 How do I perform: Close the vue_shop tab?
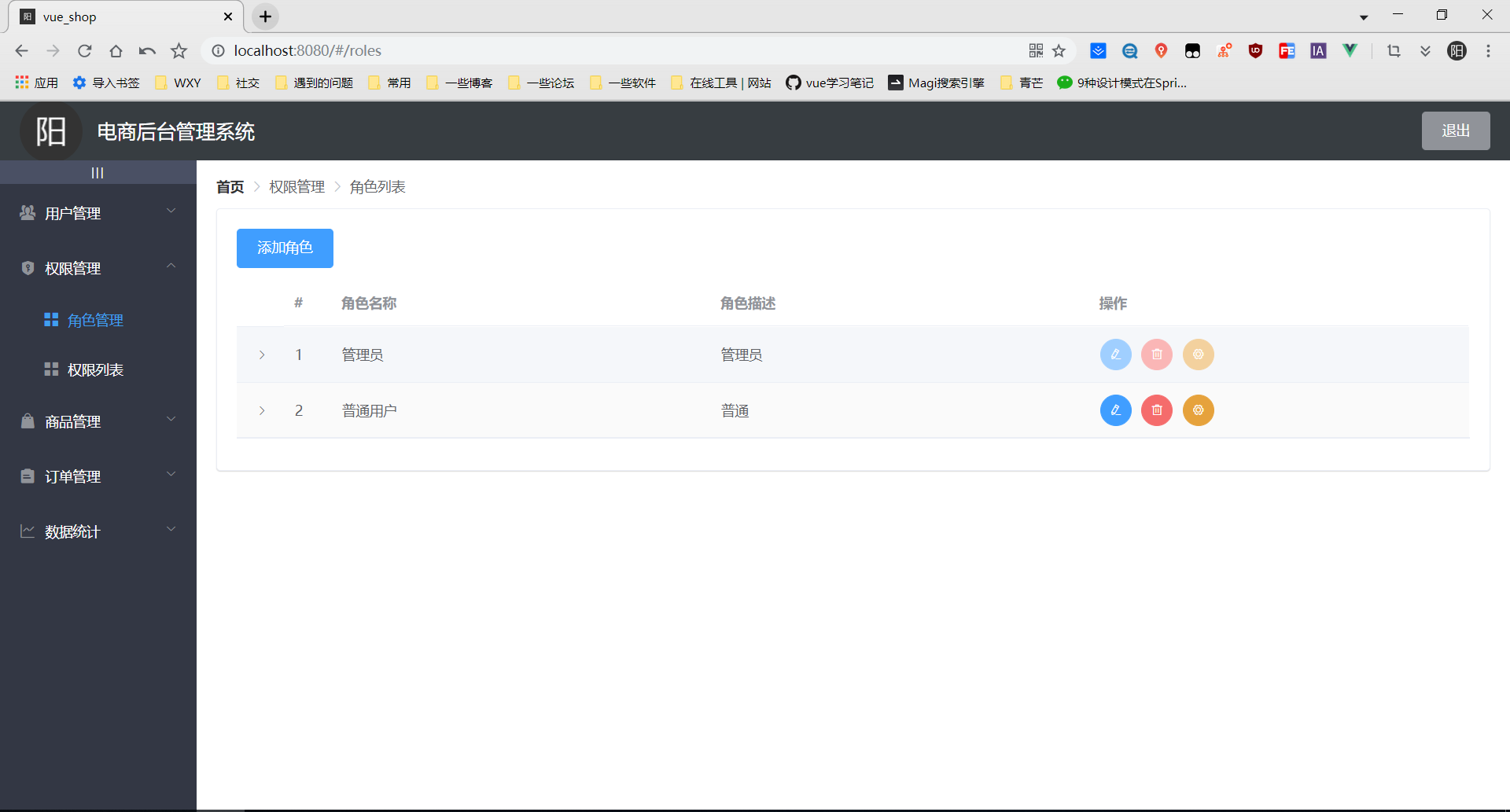228,17
